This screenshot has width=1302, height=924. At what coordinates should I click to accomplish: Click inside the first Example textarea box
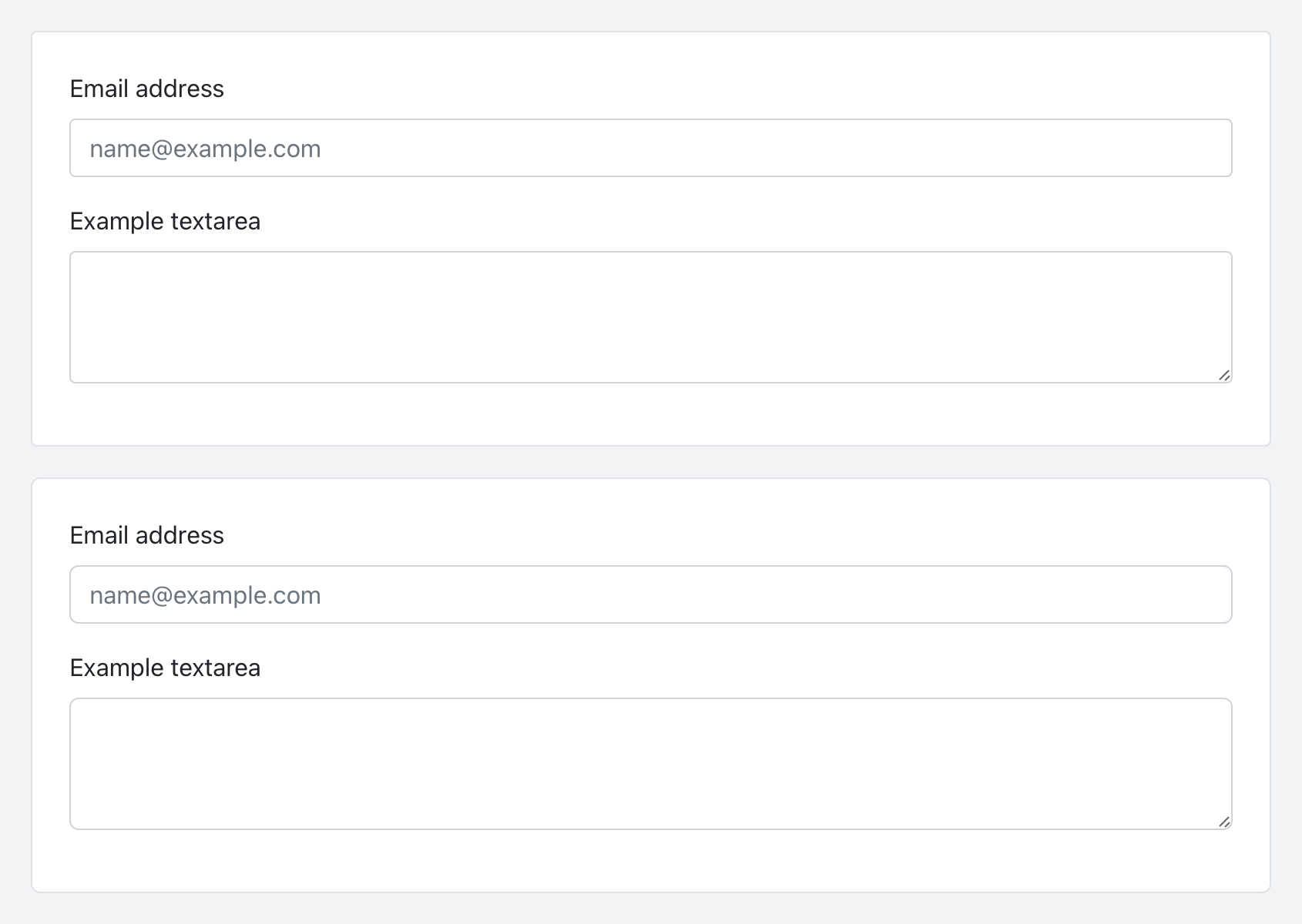click(650, 316)
